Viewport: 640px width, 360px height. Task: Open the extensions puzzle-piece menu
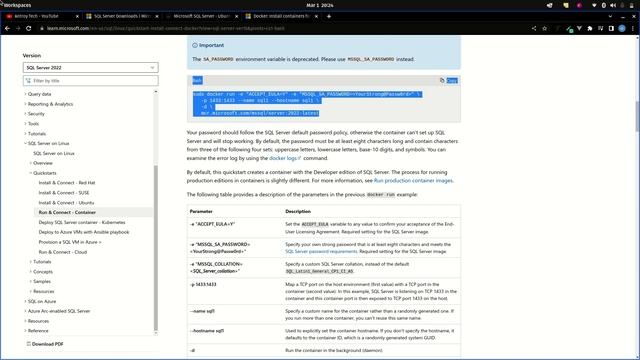point(589,29)
